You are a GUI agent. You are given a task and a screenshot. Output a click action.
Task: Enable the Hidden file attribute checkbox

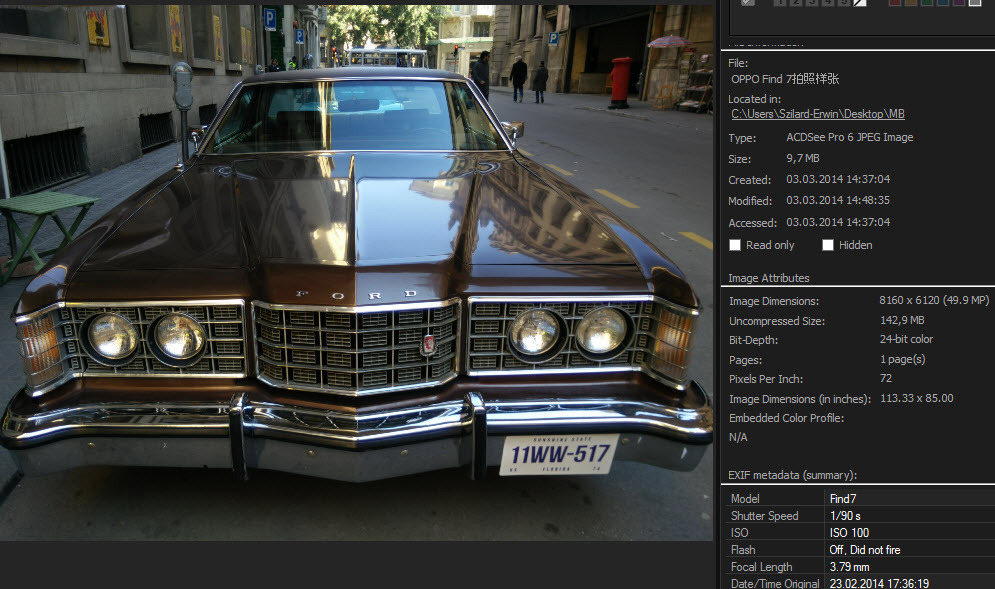(828, 245)
